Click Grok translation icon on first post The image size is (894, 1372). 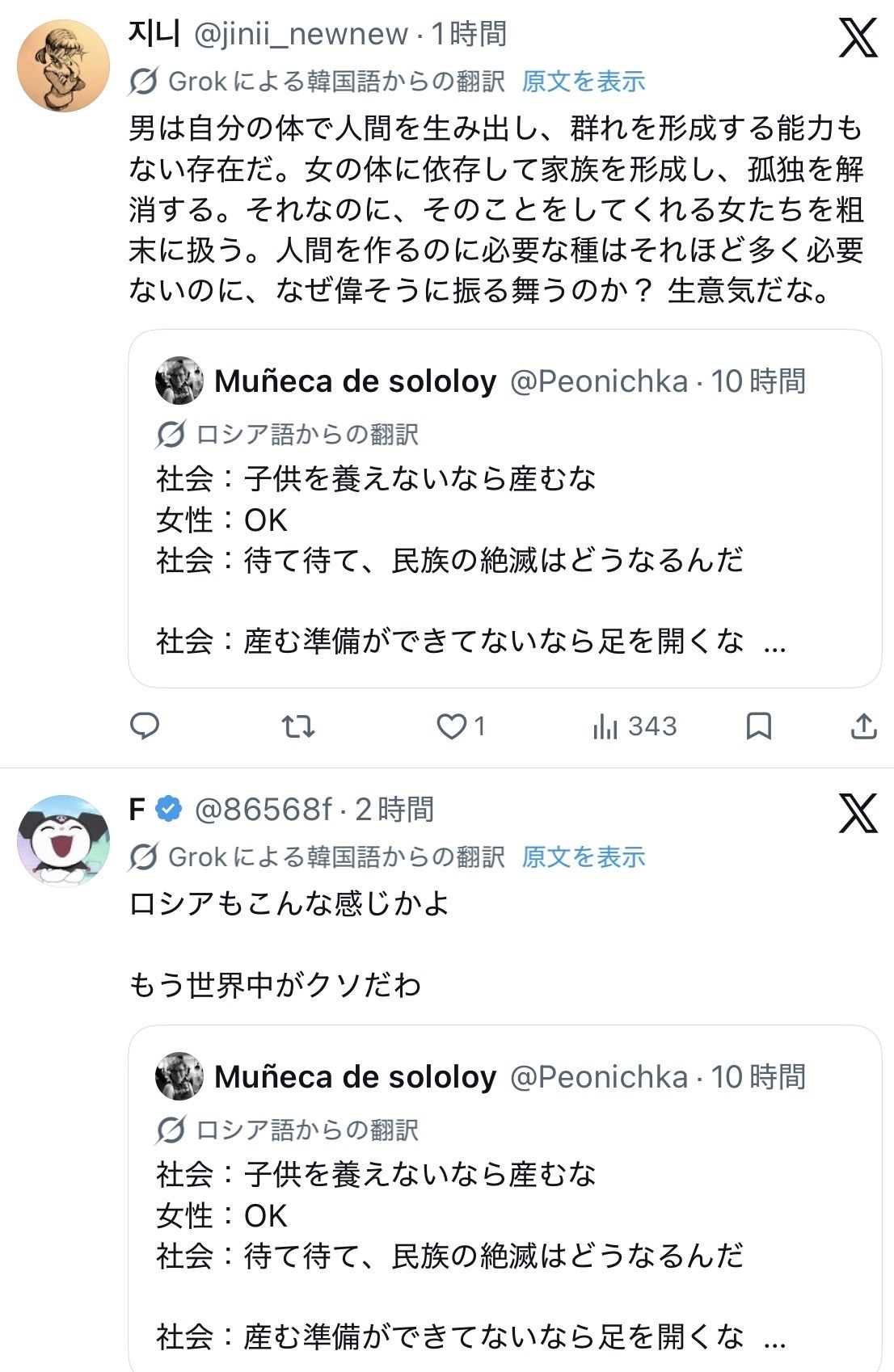(143, 82)
